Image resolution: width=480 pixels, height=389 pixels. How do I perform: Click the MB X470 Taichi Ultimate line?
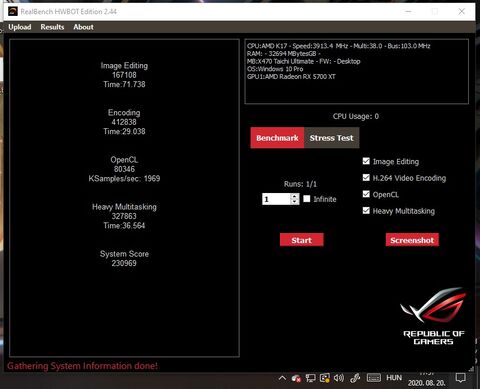[x=303, y=61]
